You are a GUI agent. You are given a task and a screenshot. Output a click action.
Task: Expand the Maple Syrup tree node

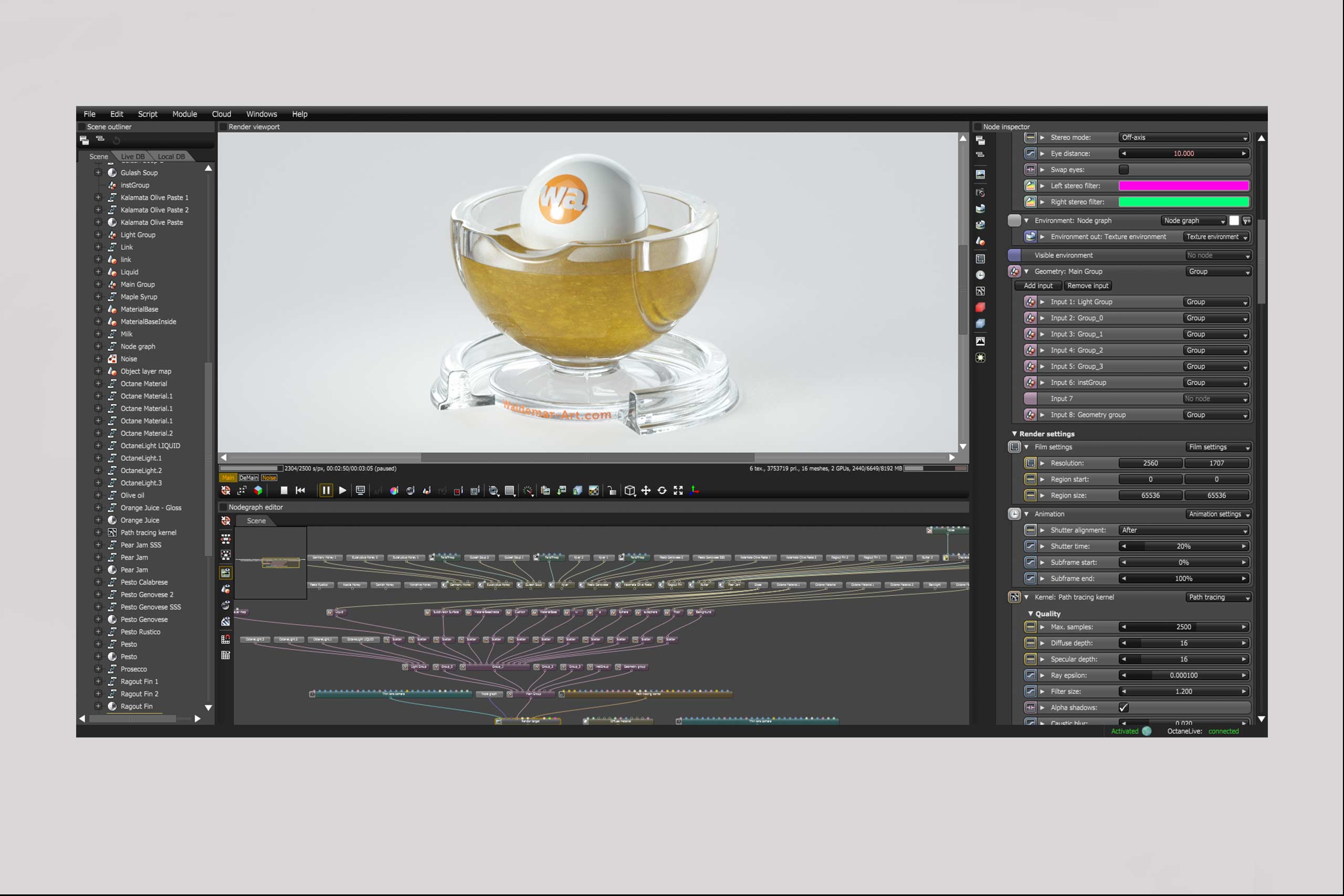[x=98, y=297]
